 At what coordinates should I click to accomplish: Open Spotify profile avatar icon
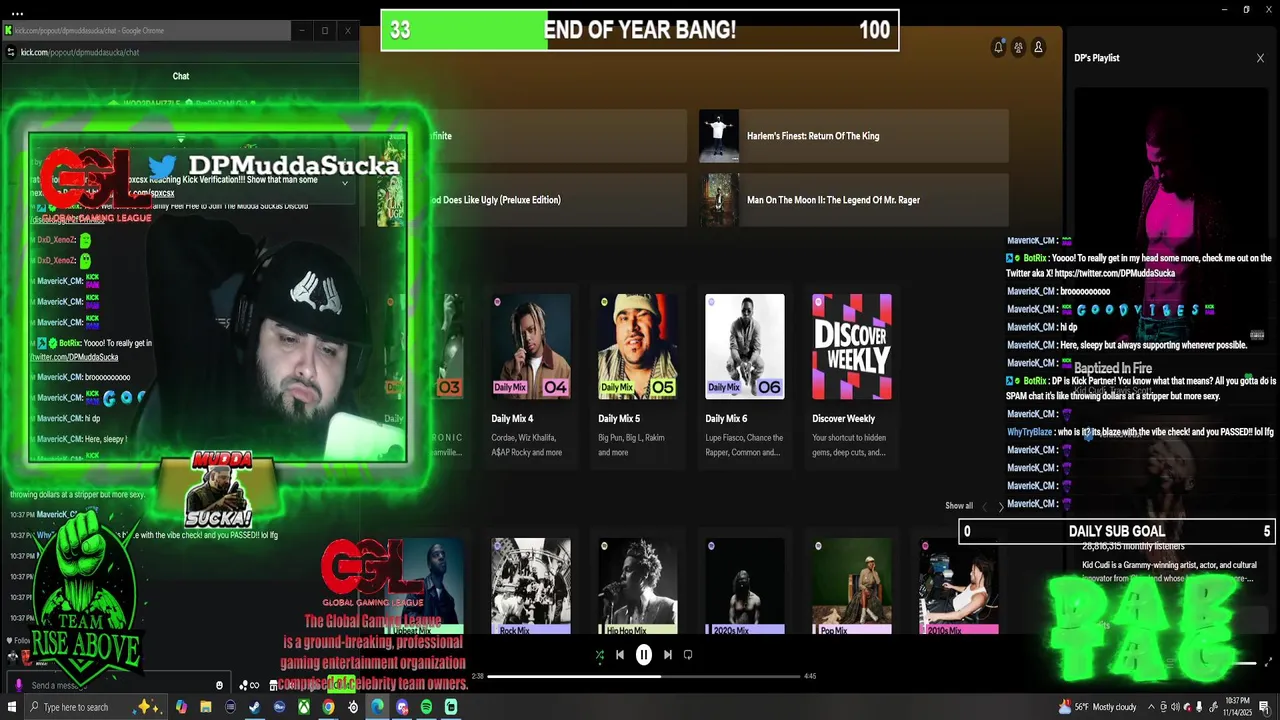click(x=1038, y=47)
